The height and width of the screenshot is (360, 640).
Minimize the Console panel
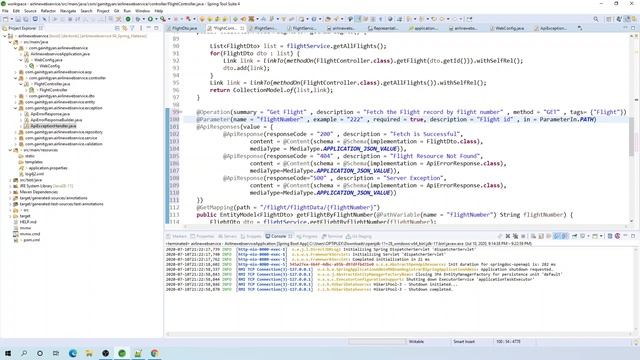coord(625,236)
